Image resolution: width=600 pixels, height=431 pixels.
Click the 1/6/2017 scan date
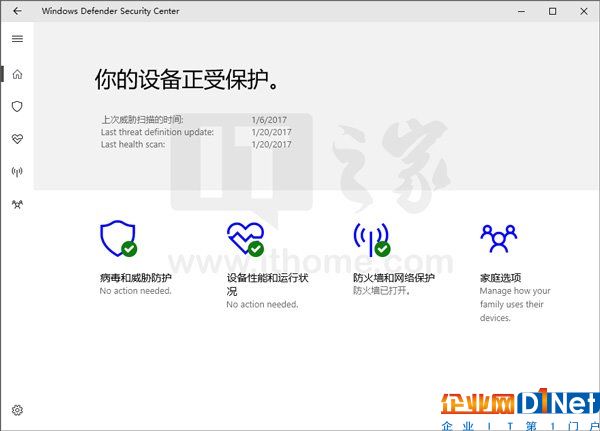click(x=269, y=120)
